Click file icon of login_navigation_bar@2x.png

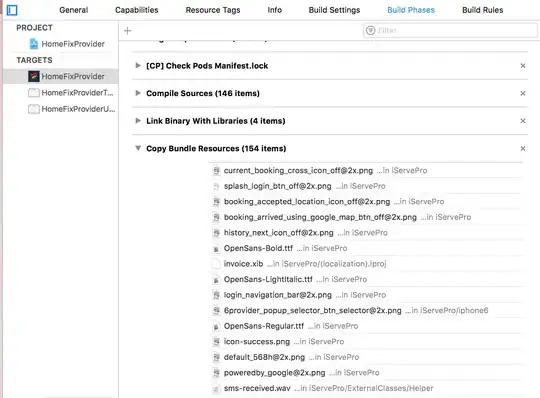216,295
